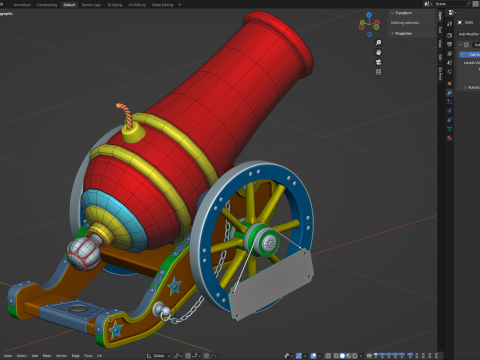Screen dimensions: 480x360
Task: Open Particles properties tab
Action: tap(449, 102)
